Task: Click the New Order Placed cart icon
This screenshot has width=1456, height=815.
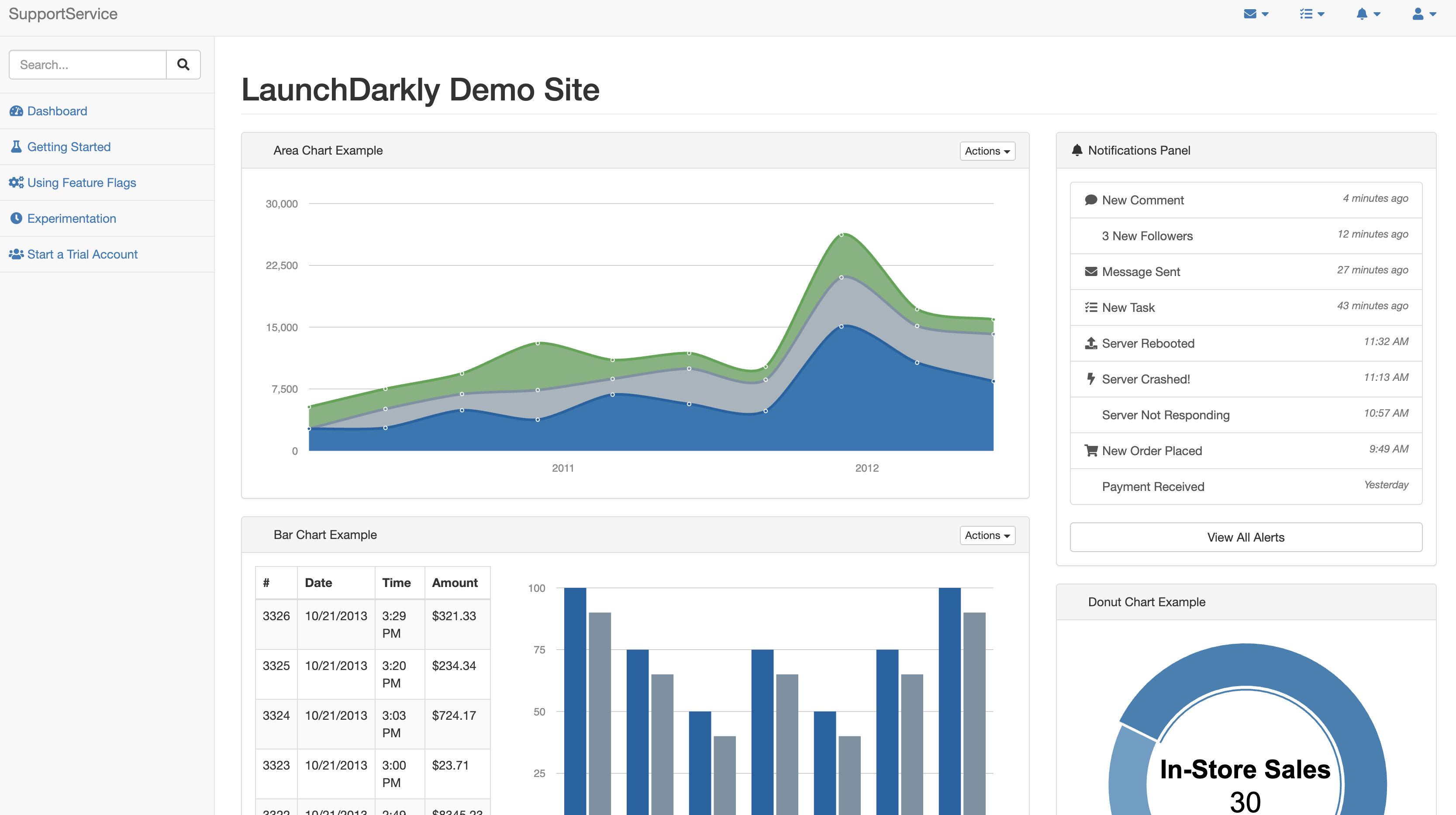Action: 1091,450
